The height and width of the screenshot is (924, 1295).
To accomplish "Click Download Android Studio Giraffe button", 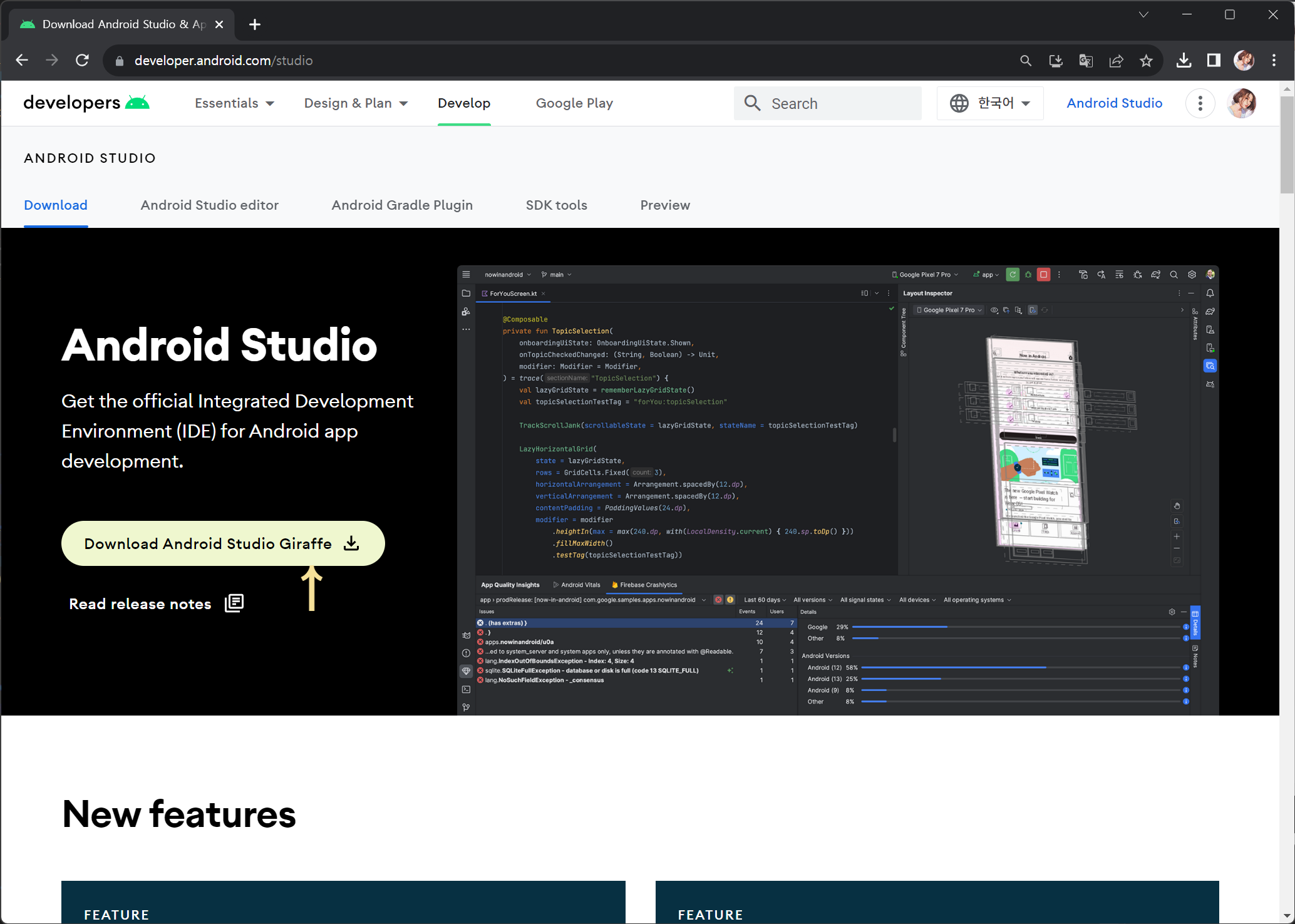I will pos(223,543).
